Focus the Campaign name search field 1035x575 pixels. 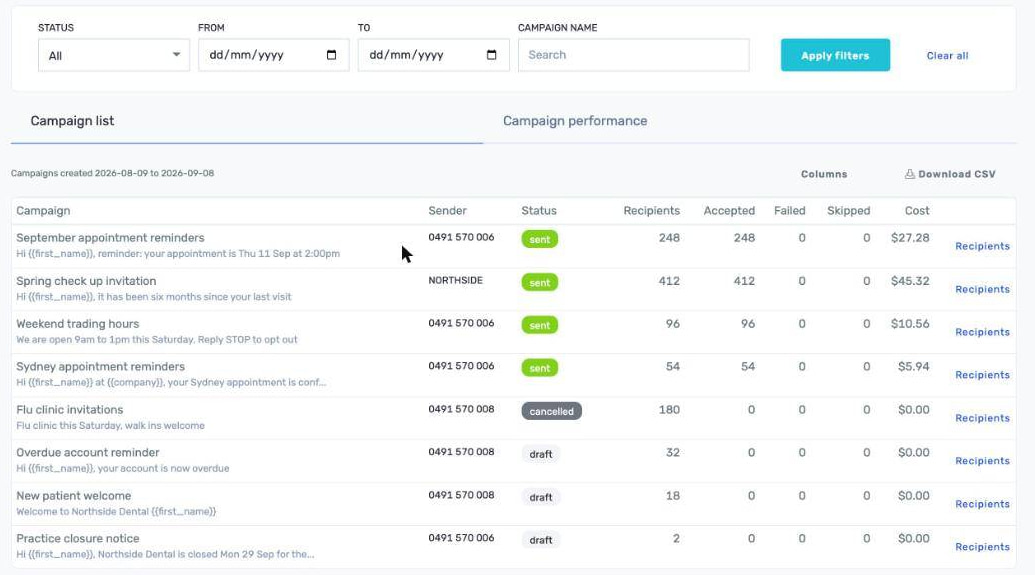[633, 55]
